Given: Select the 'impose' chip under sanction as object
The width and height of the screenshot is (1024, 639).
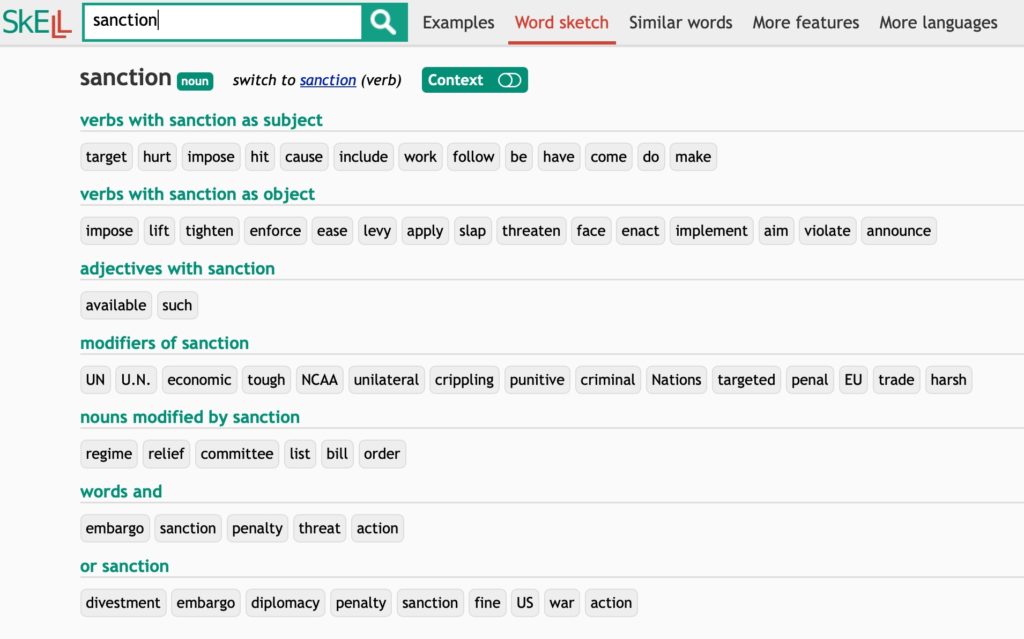Looking at the screenshot, I should (109, 231).
